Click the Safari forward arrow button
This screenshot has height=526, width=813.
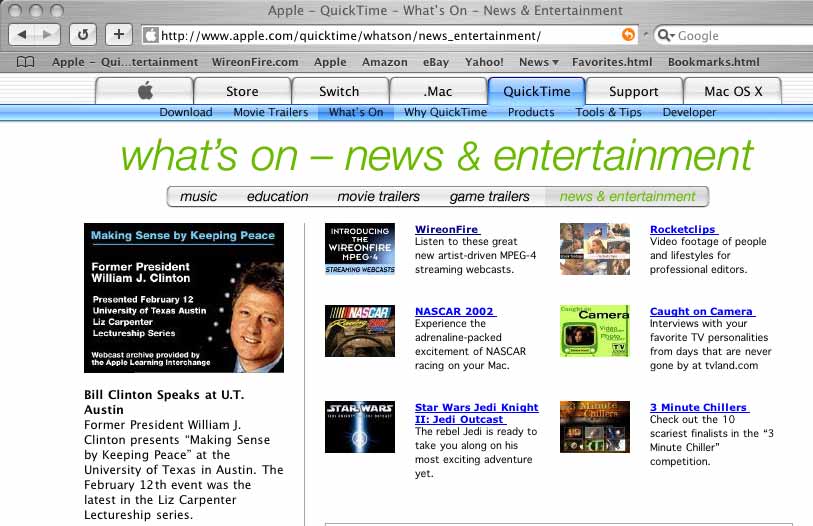coord(47,35)
